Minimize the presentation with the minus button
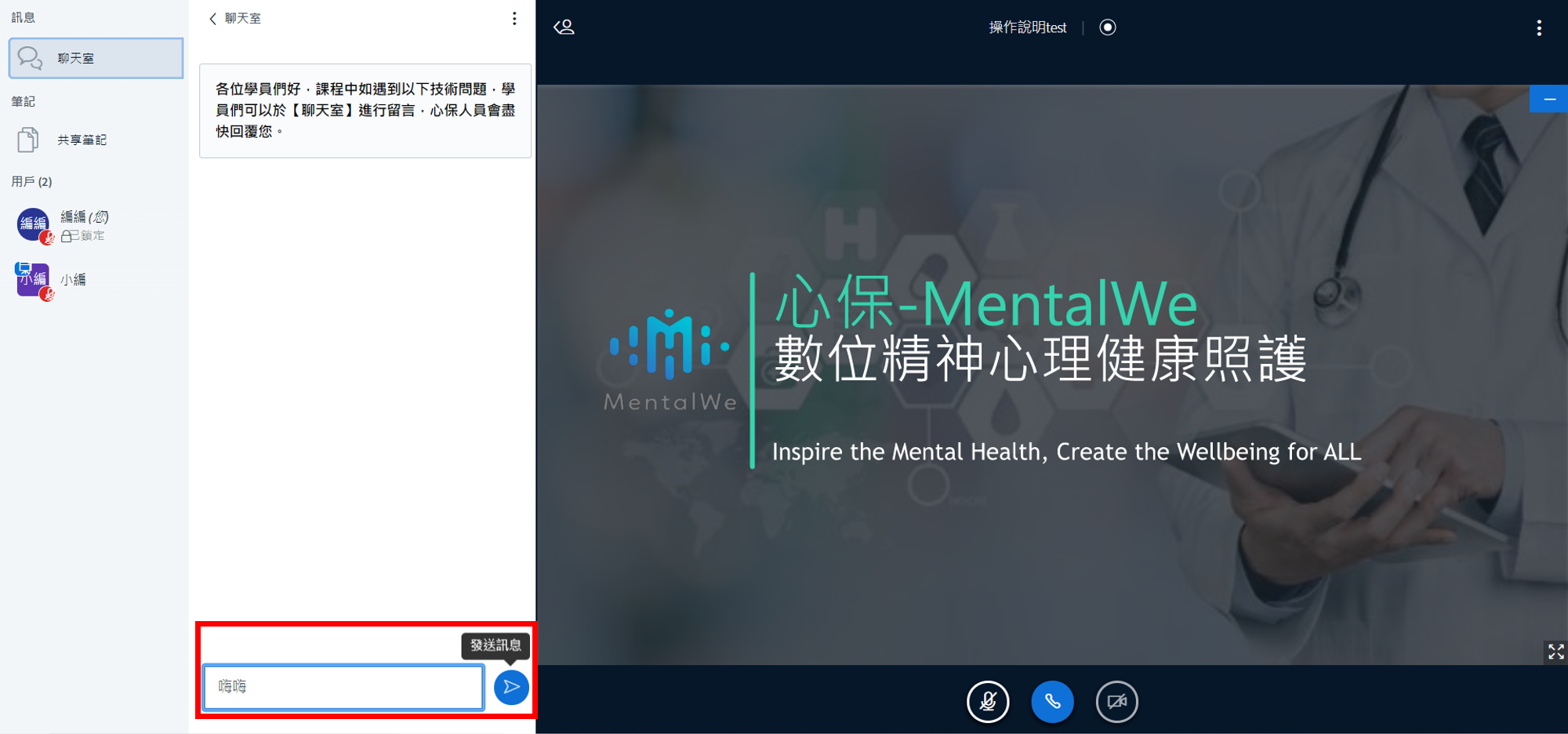The width and height of the screenshot is (1568, 734). [1549, 99]
